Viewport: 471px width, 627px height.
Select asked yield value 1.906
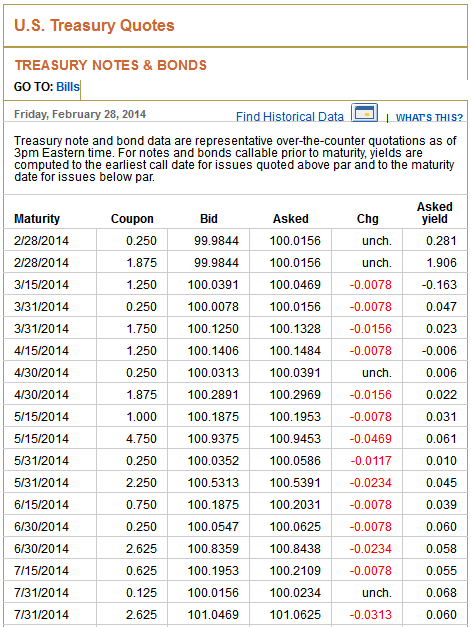click(x=441, y=263)
